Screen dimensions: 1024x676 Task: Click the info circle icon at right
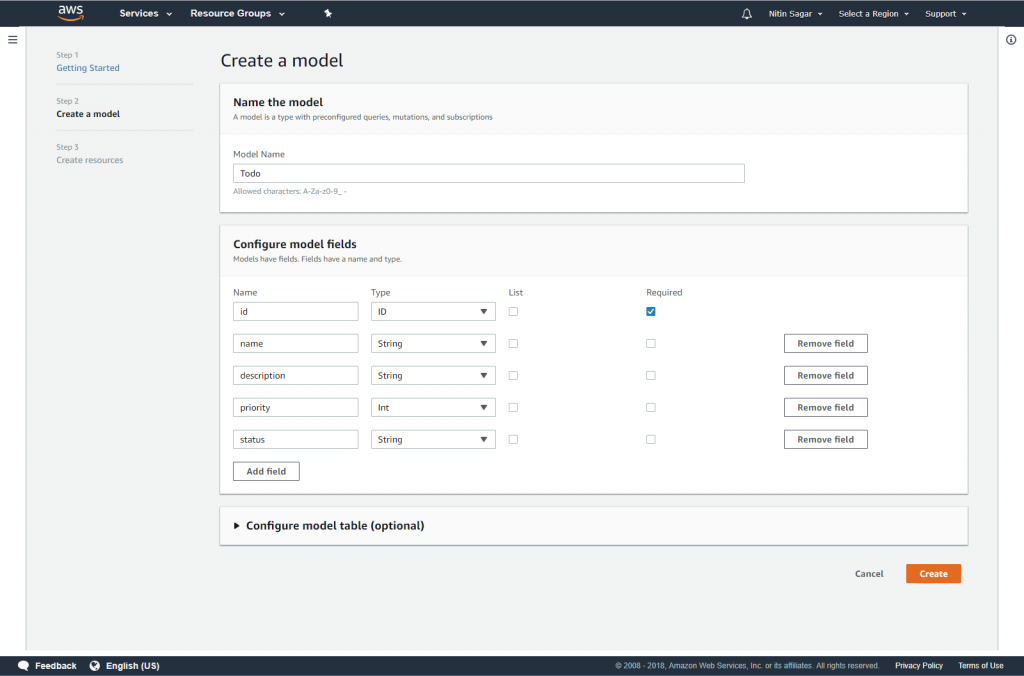coord(1010,39)
